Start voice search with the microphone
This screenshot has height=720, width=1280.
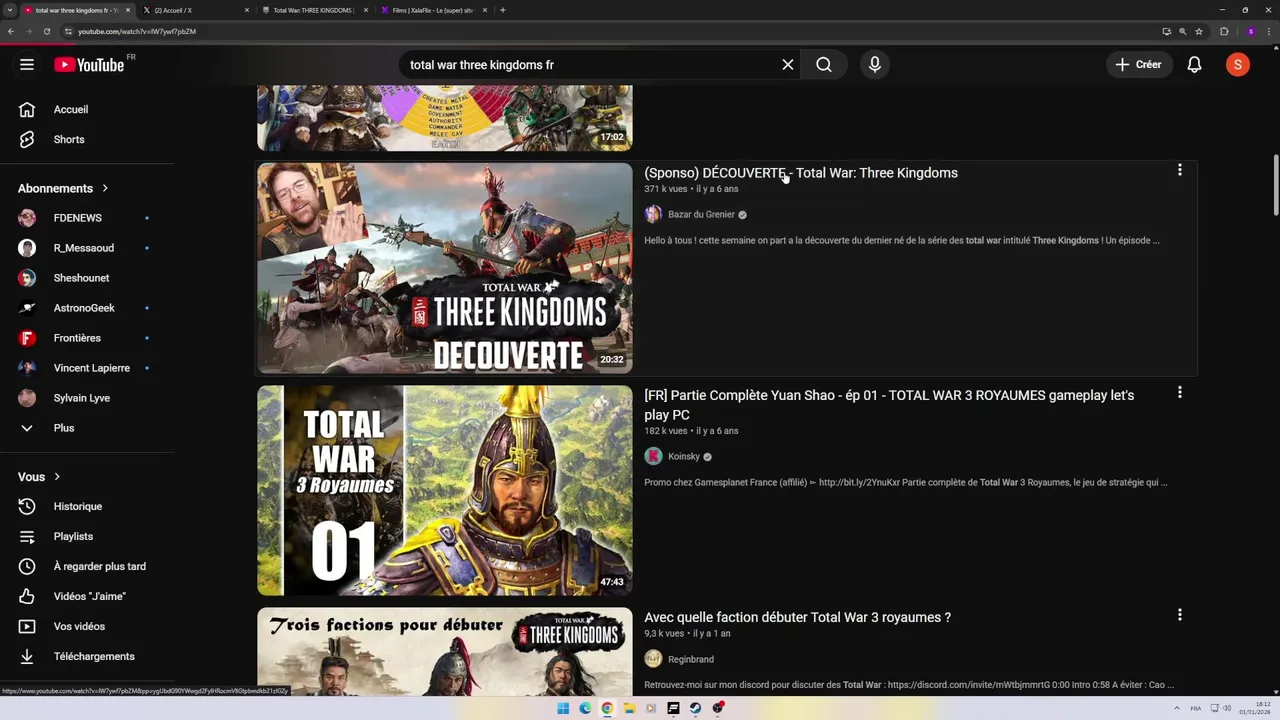pos(875,65)
